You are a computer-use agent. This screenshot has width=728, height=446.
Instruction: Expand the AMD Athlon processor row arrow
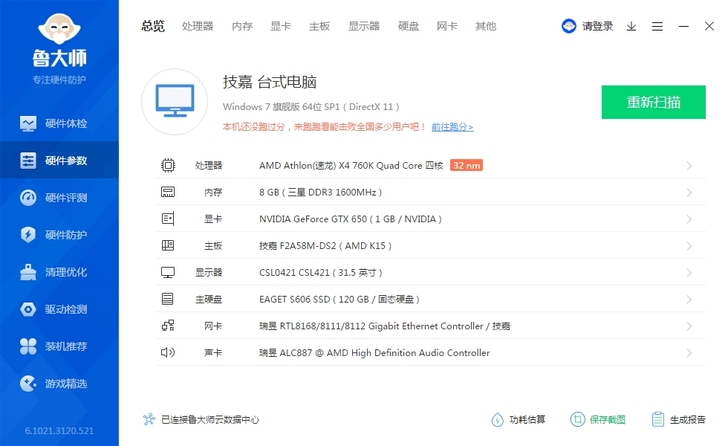[689, 166]
